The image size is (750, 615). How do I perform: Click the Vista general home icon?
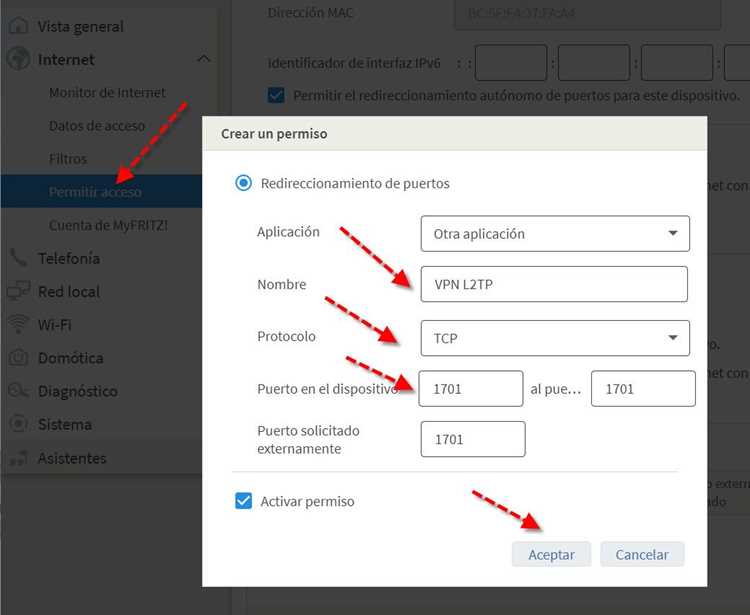coord(18,26)
